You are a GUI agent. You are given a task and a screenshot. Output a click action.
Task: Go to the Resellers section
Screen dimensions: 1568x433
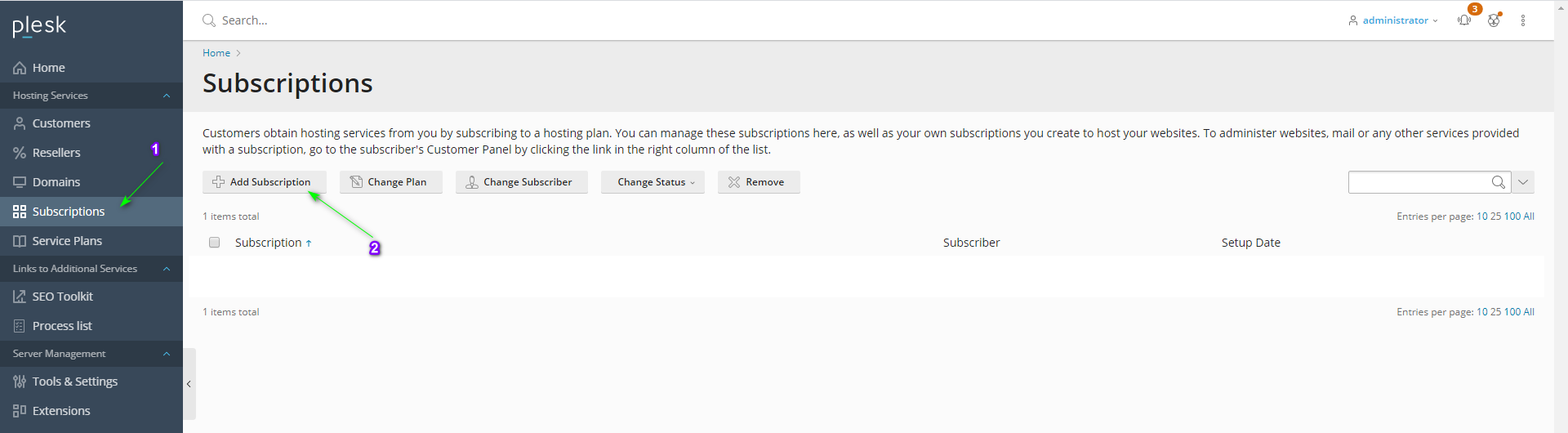pos(91,153)
